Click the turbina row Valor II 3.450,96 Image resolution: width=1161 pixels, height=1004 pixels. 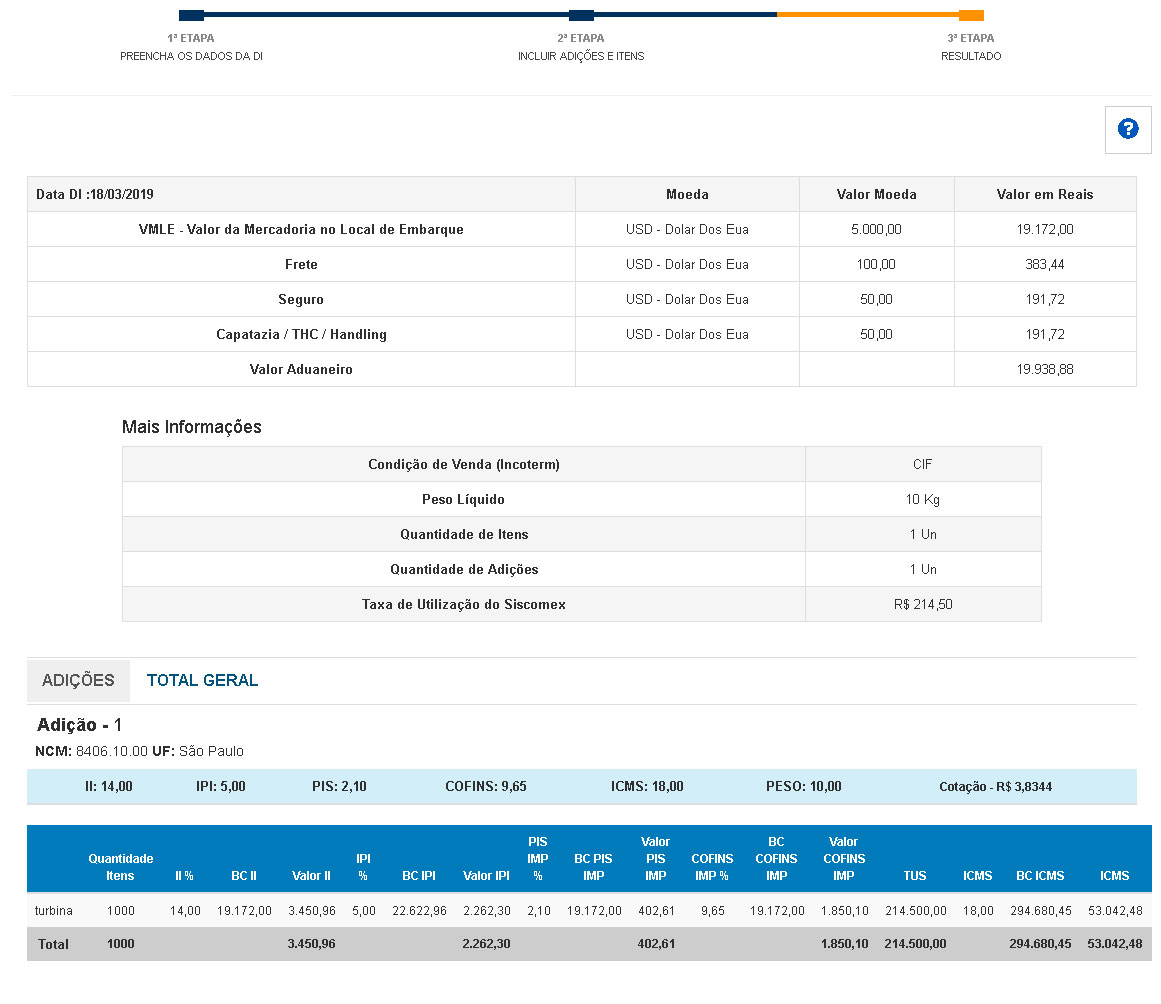(312, 911)
